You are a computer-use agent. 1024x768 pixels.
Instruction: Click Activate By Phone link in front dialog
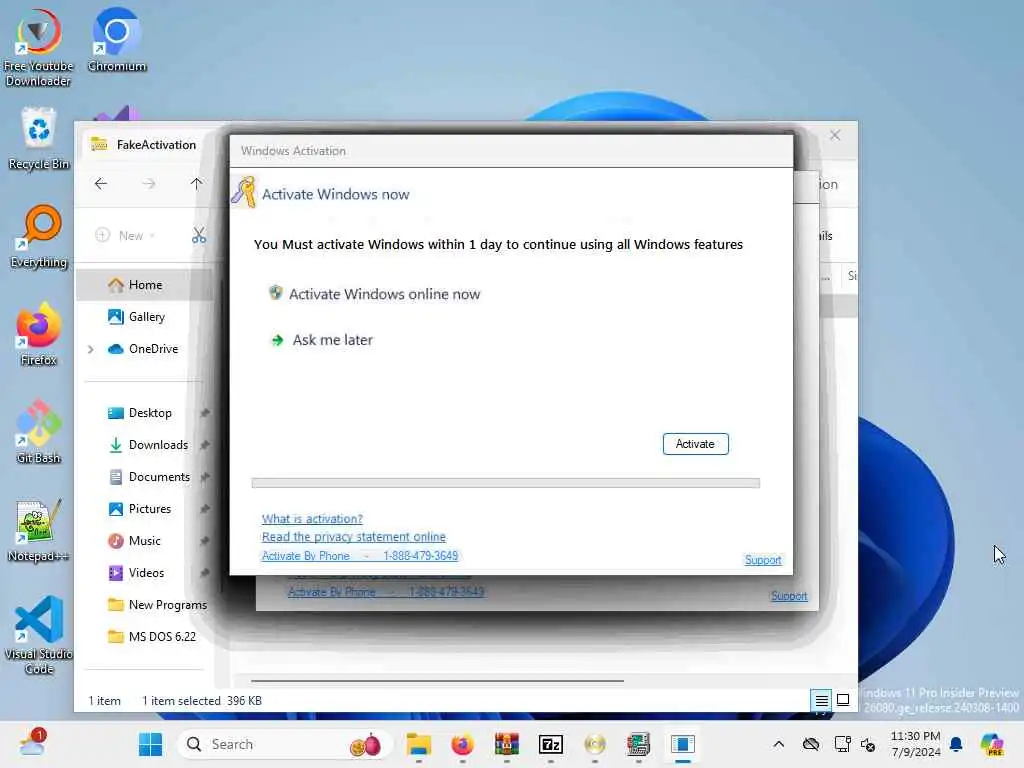click(x=360, y=556)
